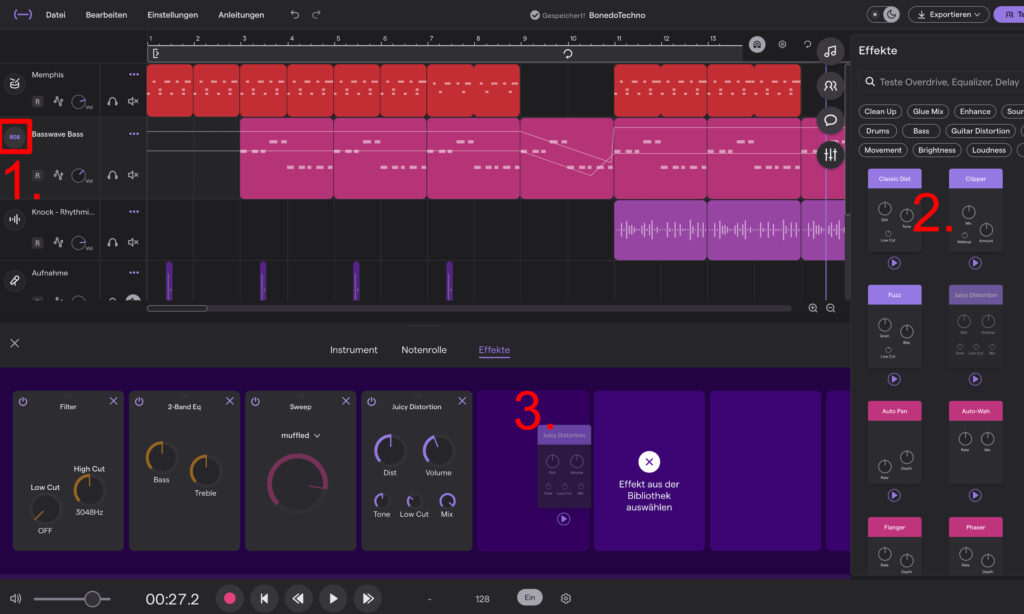Switch to the Instrument tab

(x=353, y=350)
